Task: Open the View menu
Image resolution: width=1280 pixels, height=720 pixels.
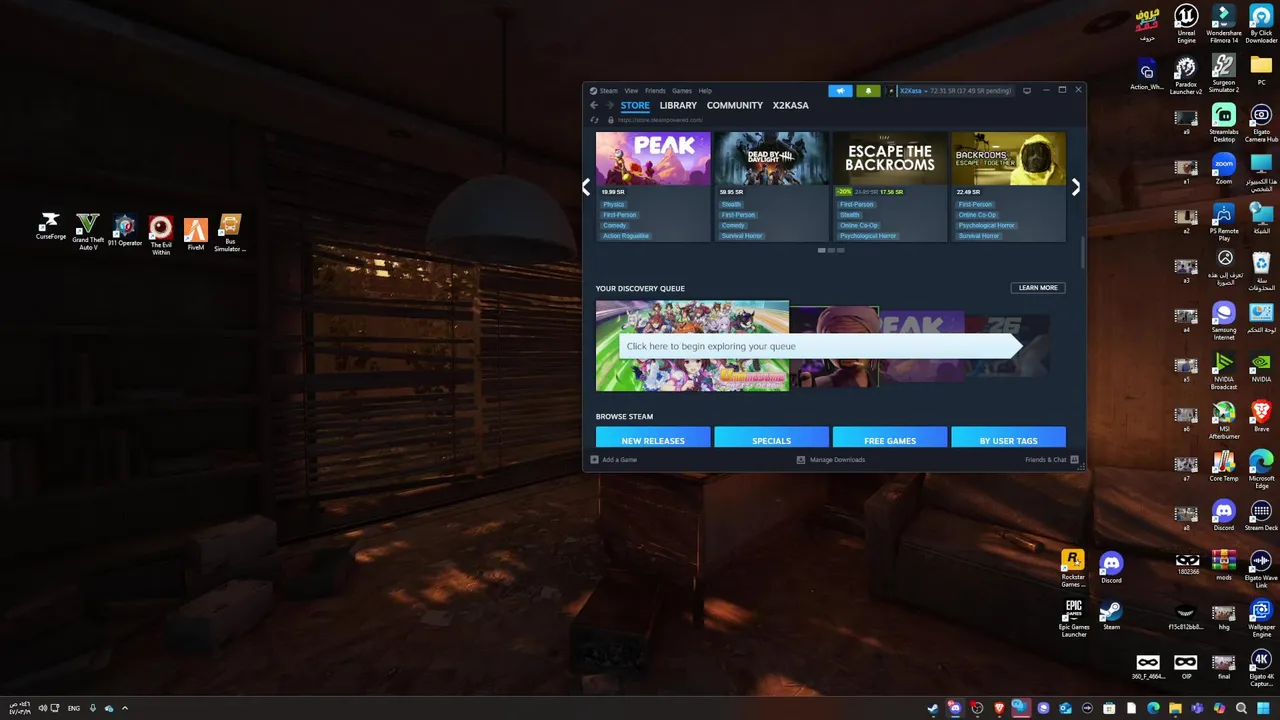Action: click(x=631, y=91)
